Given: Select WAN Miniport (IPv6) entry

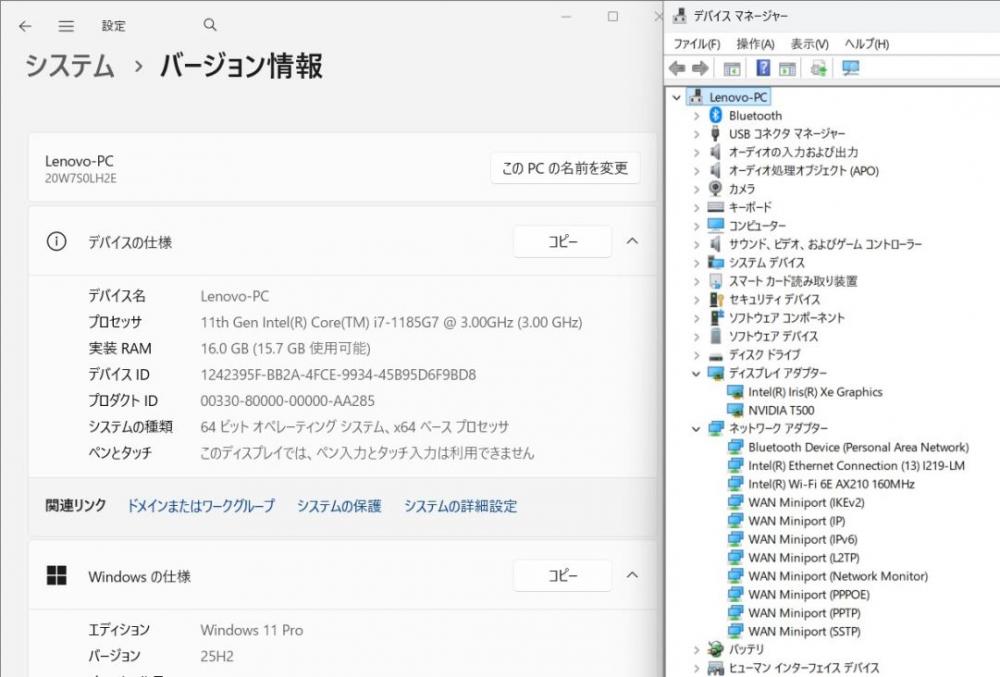Looking at the screenshot, I should click(x=802, y=539).
